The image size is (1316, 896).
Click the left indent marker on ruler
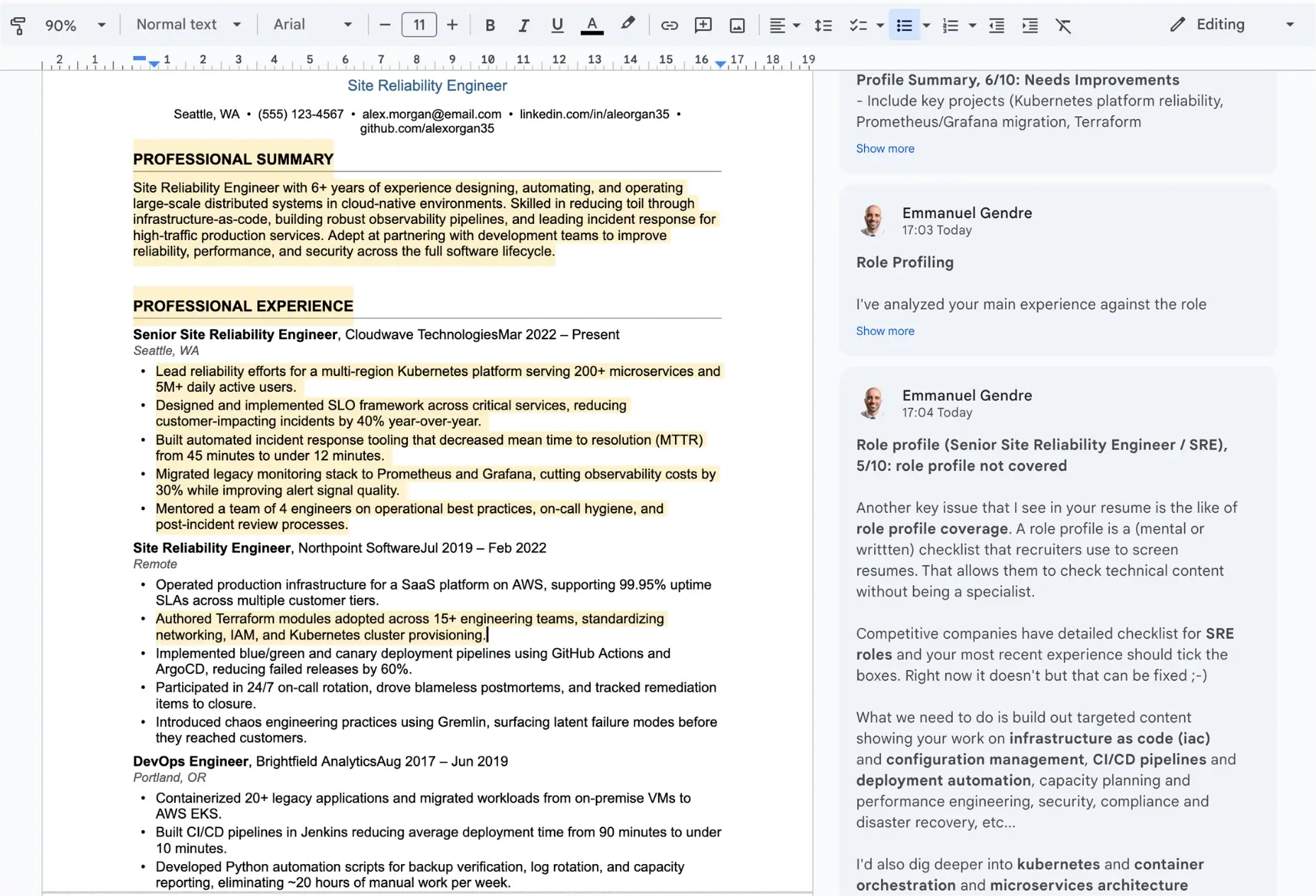154,64
